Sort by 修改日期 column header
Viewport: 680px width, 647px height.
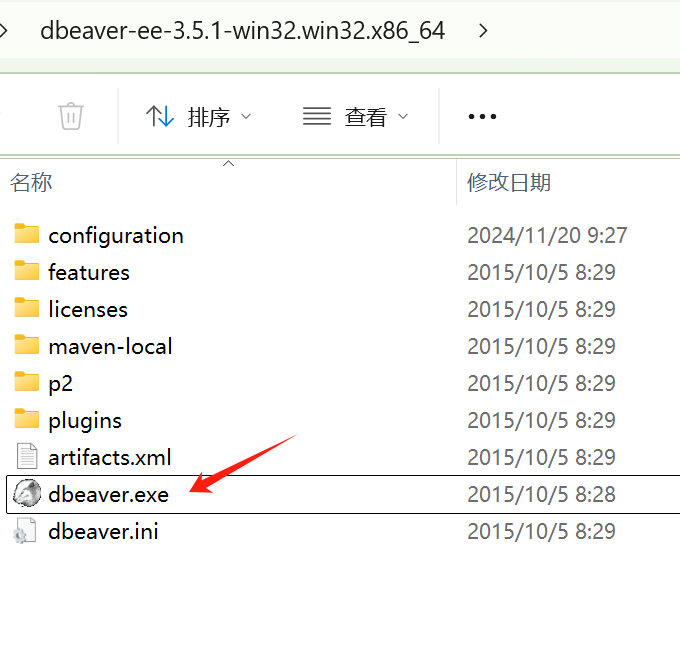[509, 182]
